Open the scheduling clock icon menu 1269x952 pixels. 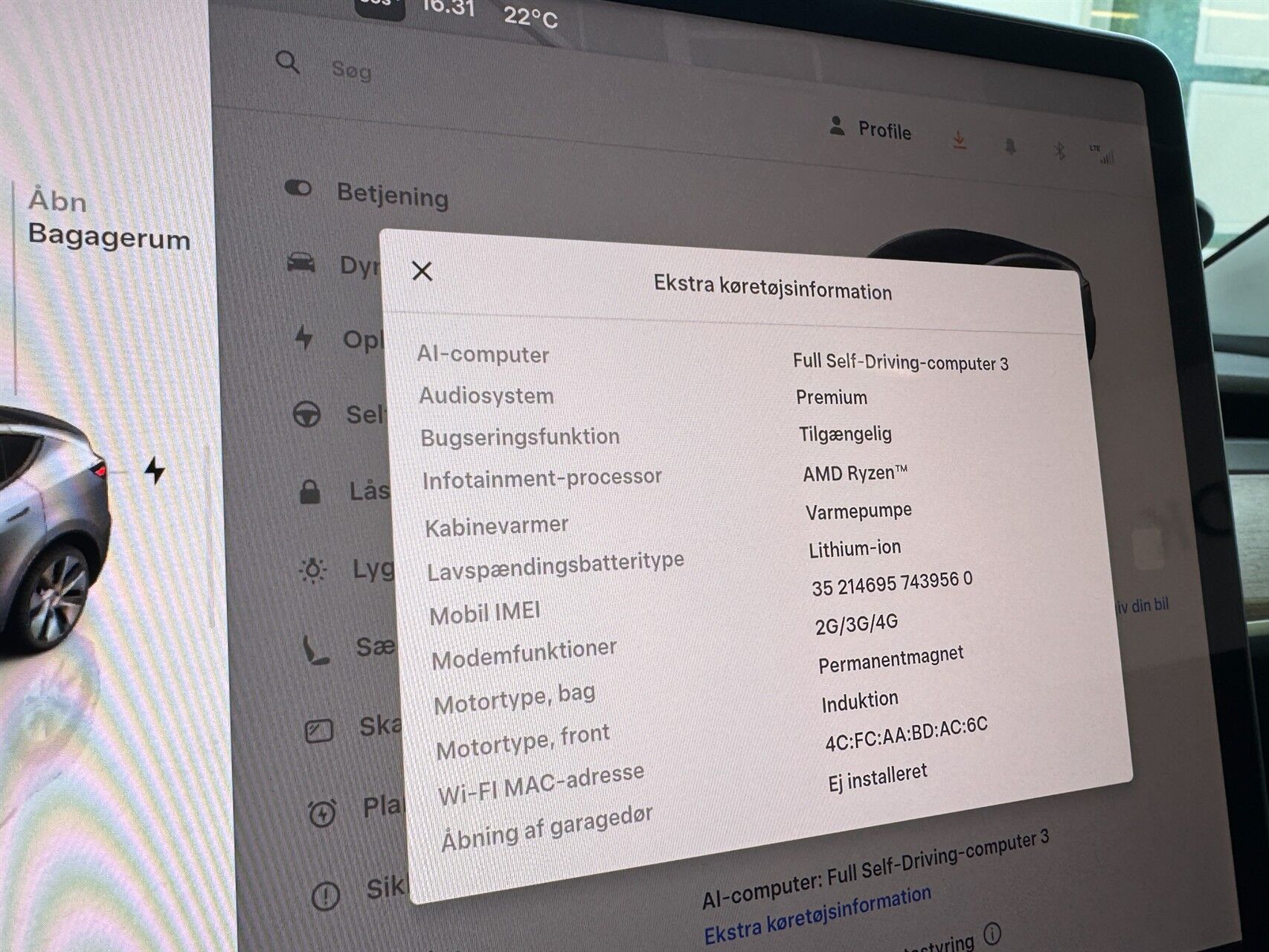click(x=322, y=812)
